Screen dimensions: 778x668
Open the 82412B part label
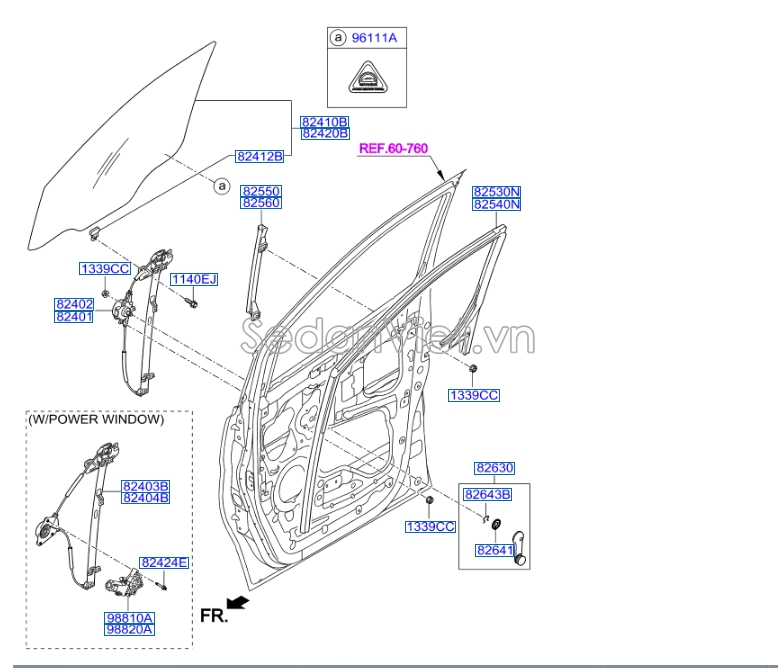click(259, 156)
